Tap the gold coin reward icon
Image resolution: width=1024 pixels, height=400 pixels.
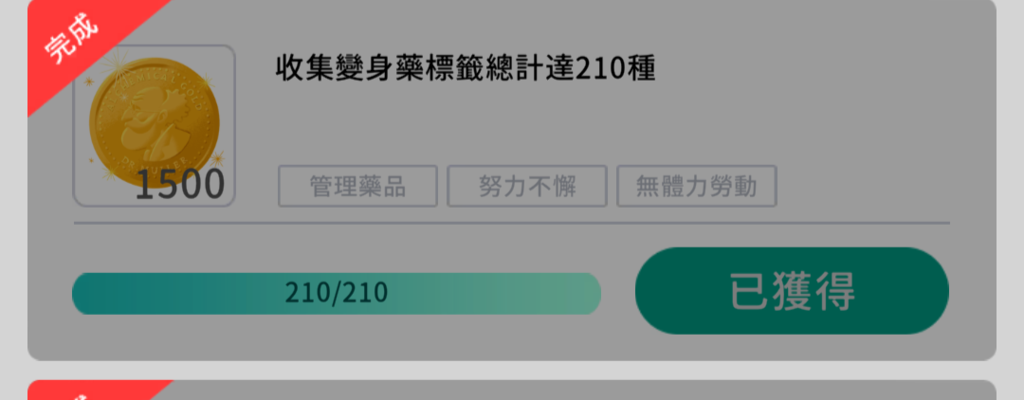click(x=154, y=123)
